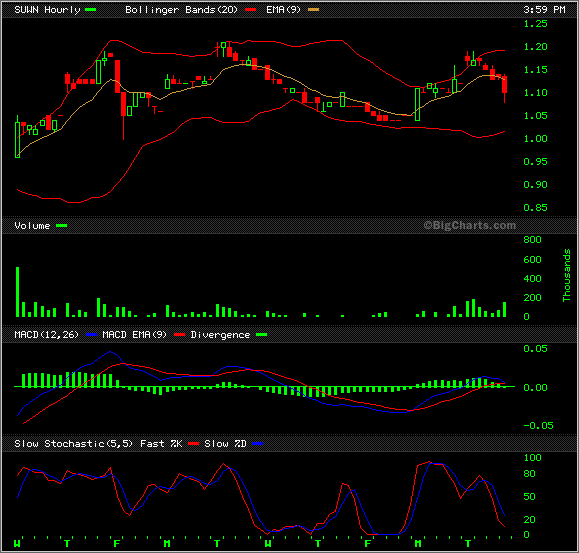Click the last red candlestick on price chart
The width and height of the screenshot is (579, 553).
tap(505, 85)
